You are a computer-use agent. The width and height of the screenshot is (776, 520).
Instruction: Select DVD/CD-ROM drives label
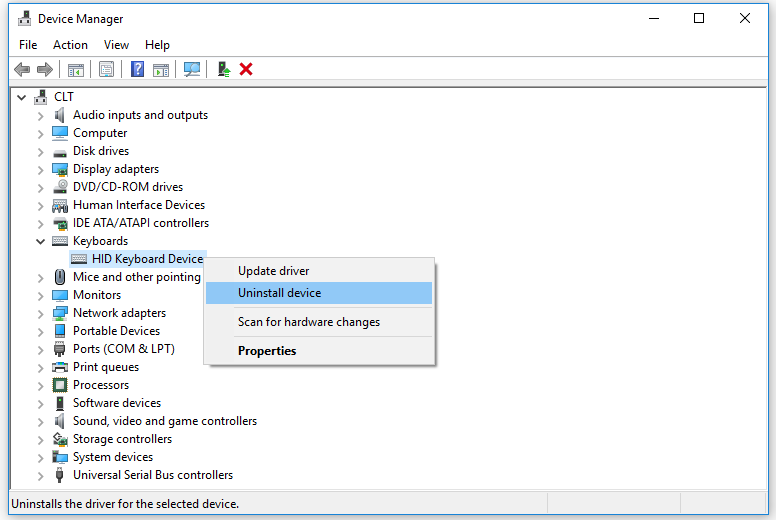point(128,187)
